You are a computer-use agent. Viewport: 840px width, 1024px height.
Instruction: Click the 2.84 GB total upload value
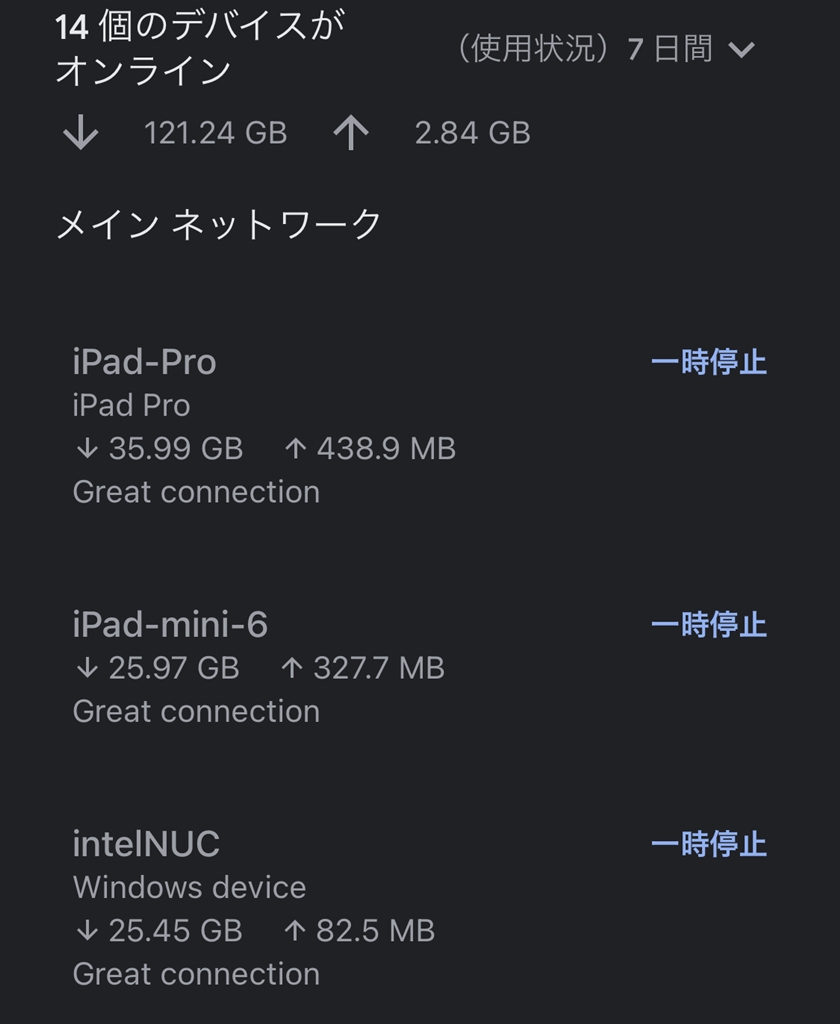coord(472,133)
